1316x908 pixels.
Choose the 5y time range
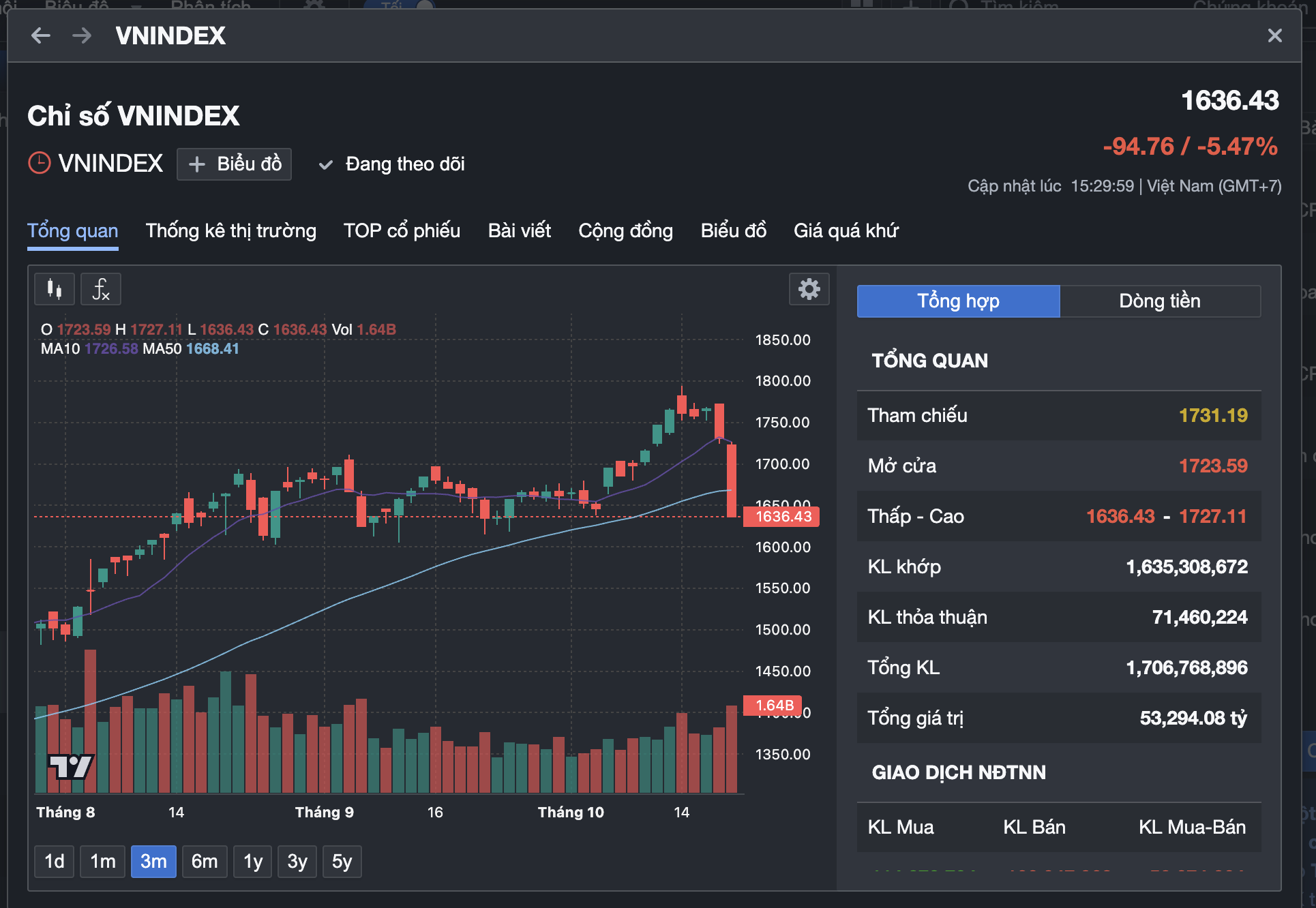[x=342, y=862]
